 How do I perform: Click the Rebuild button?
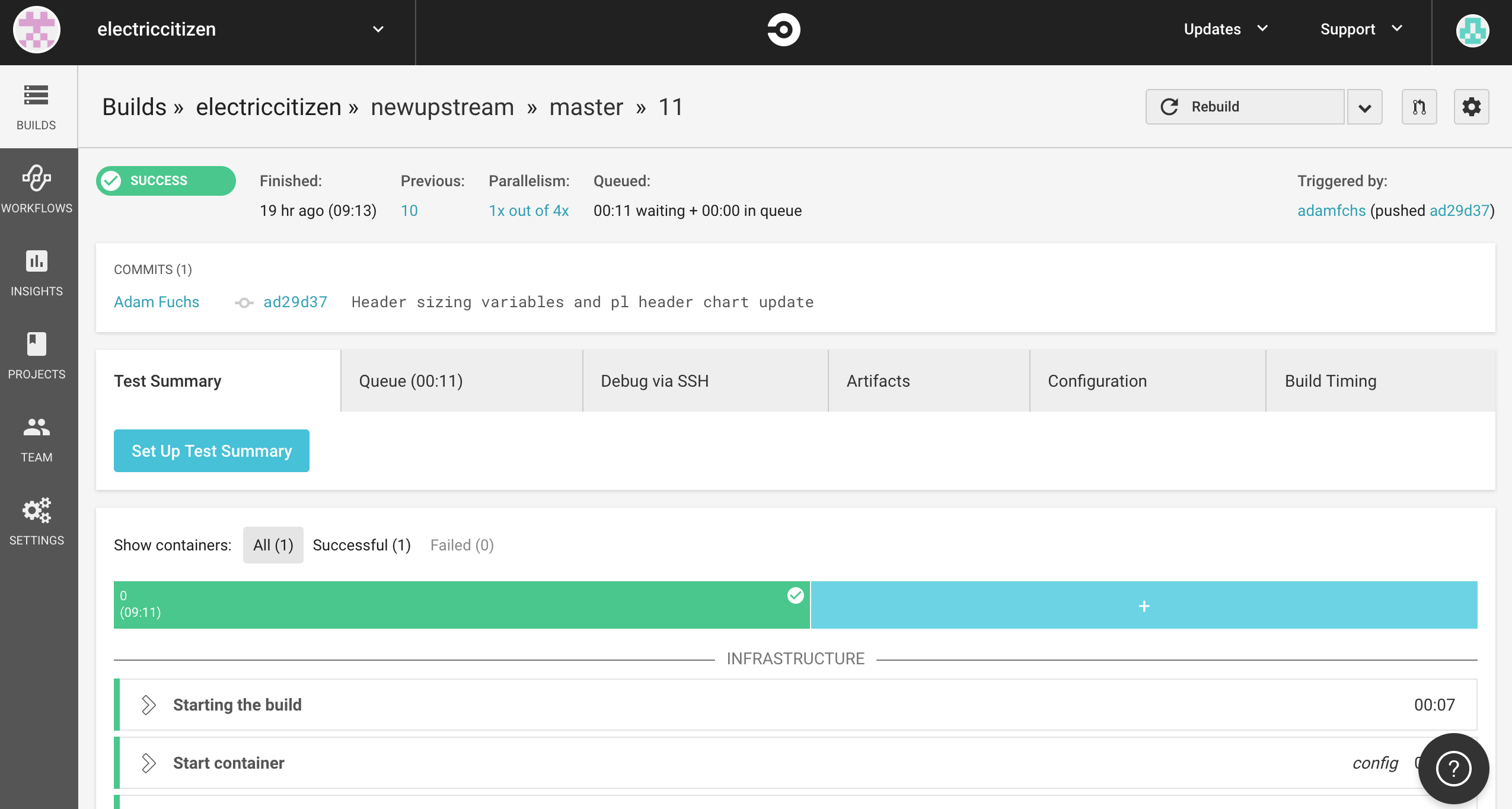pyautogui.click(x=1245, y=107)
